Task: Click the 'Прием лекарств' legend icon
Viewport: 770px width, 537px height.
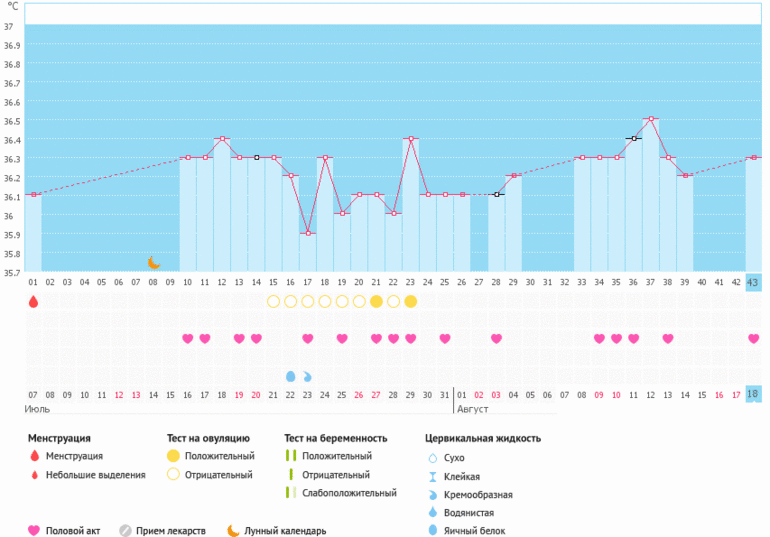Action: (x=126, y=531)
